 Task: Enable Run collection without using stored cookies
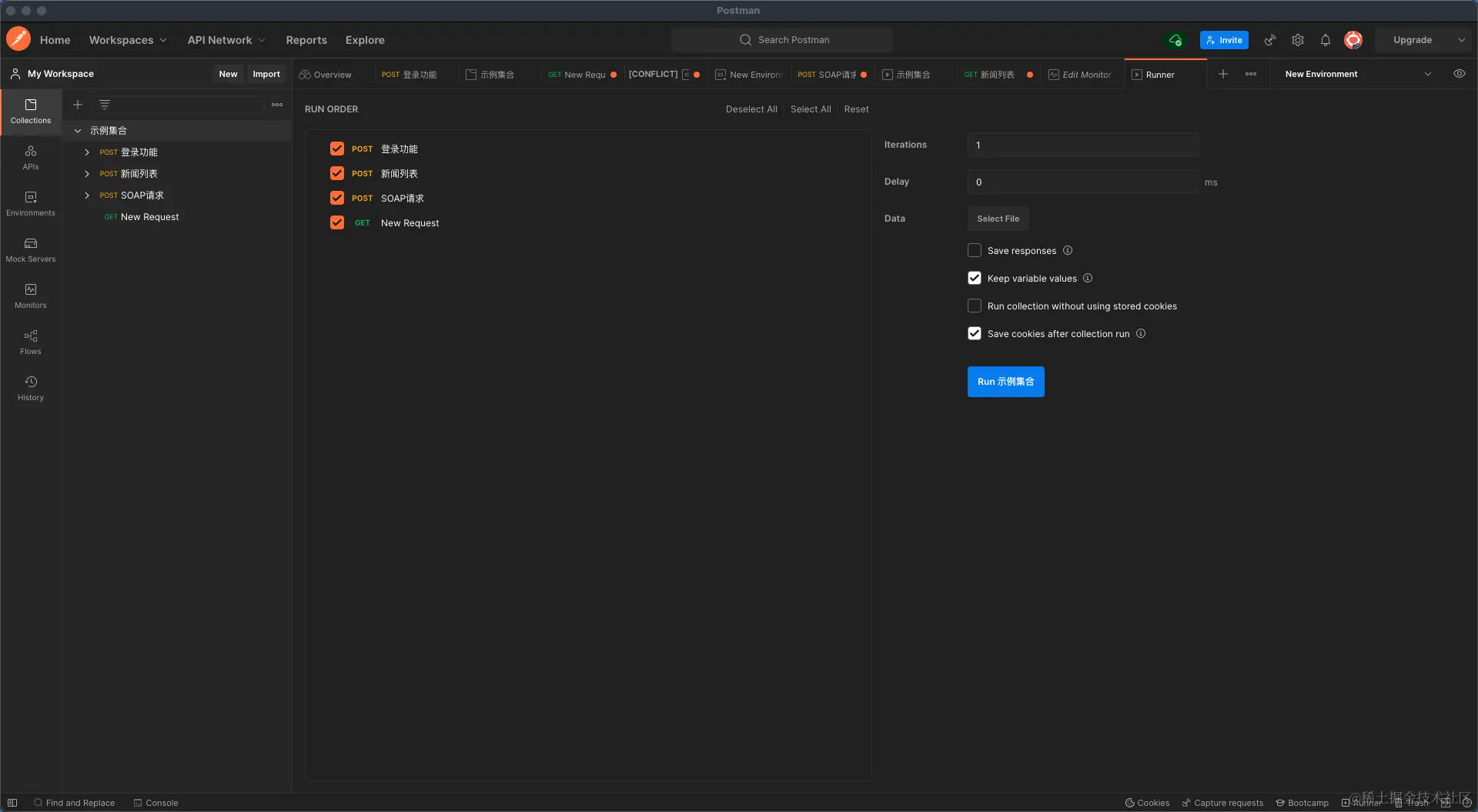(x=975, y=306)
